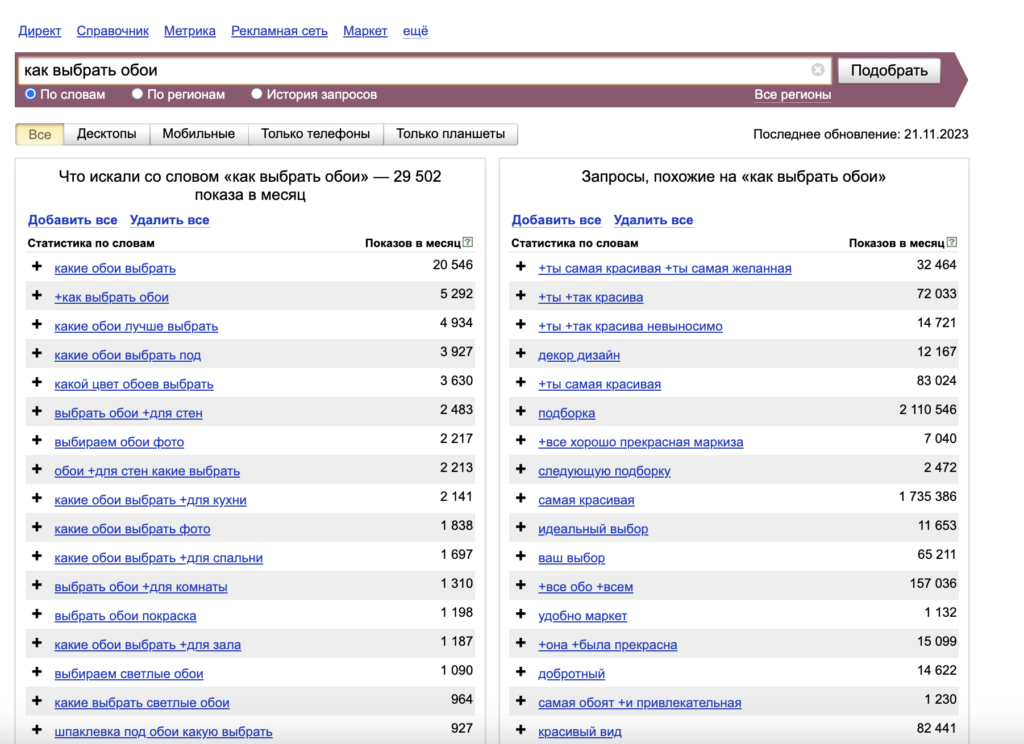
Task: Click plus icon next to «декор дизайн»
Action: point(520,354)
